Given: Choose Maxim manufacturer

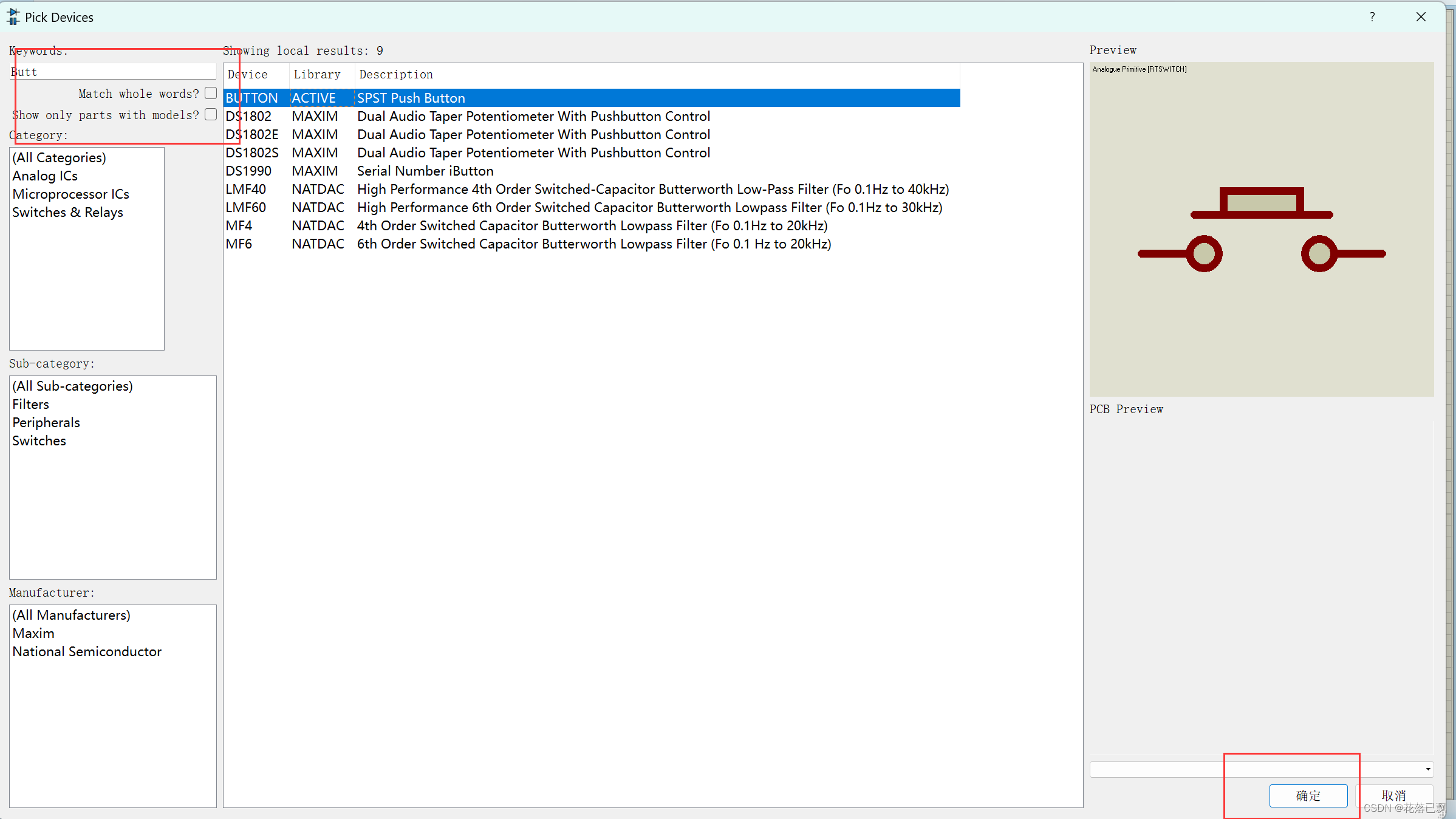Looking at the screenshot, I should point(33,633).
